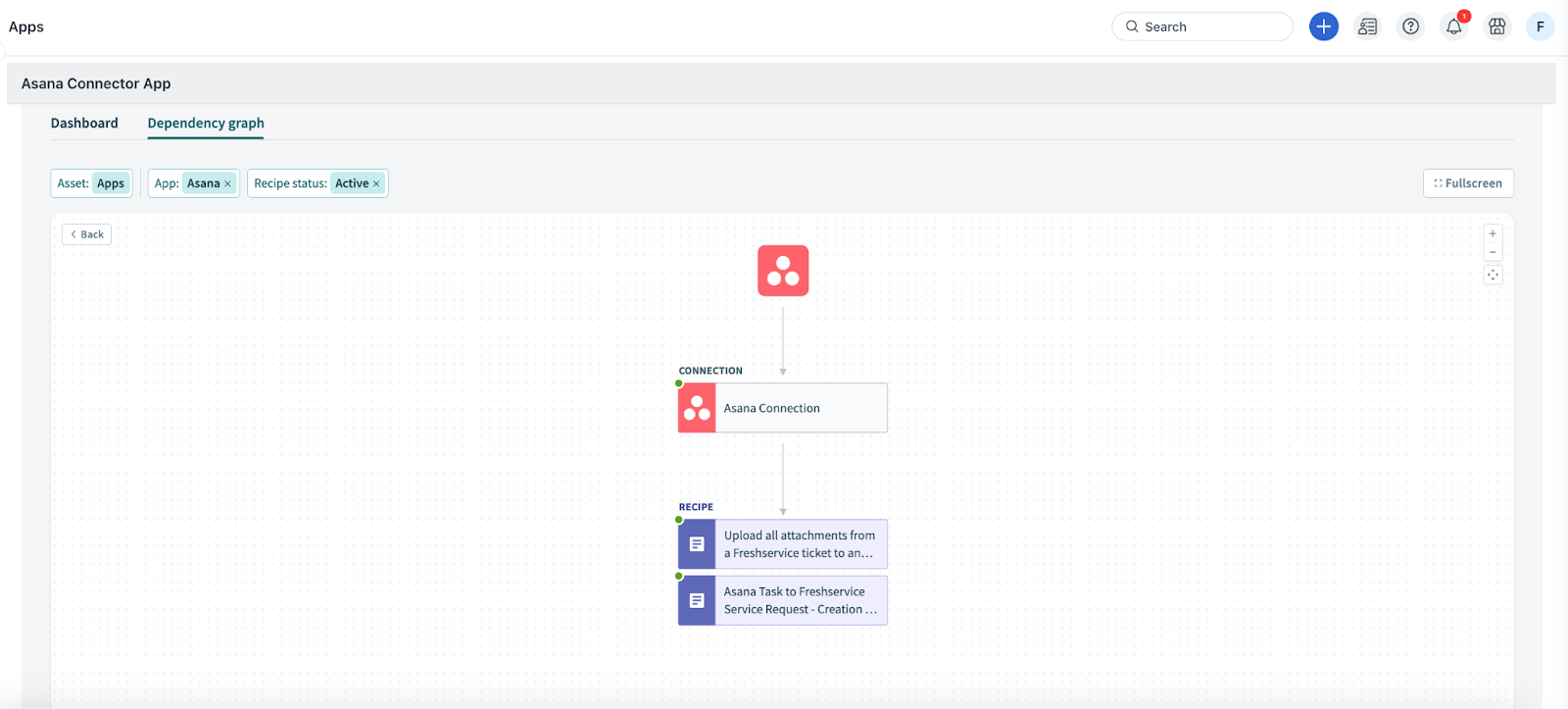The height and width of the screenshot is (709, 1568).
Task: Open the help question mark icon
Action: (x=1410, y=26)
